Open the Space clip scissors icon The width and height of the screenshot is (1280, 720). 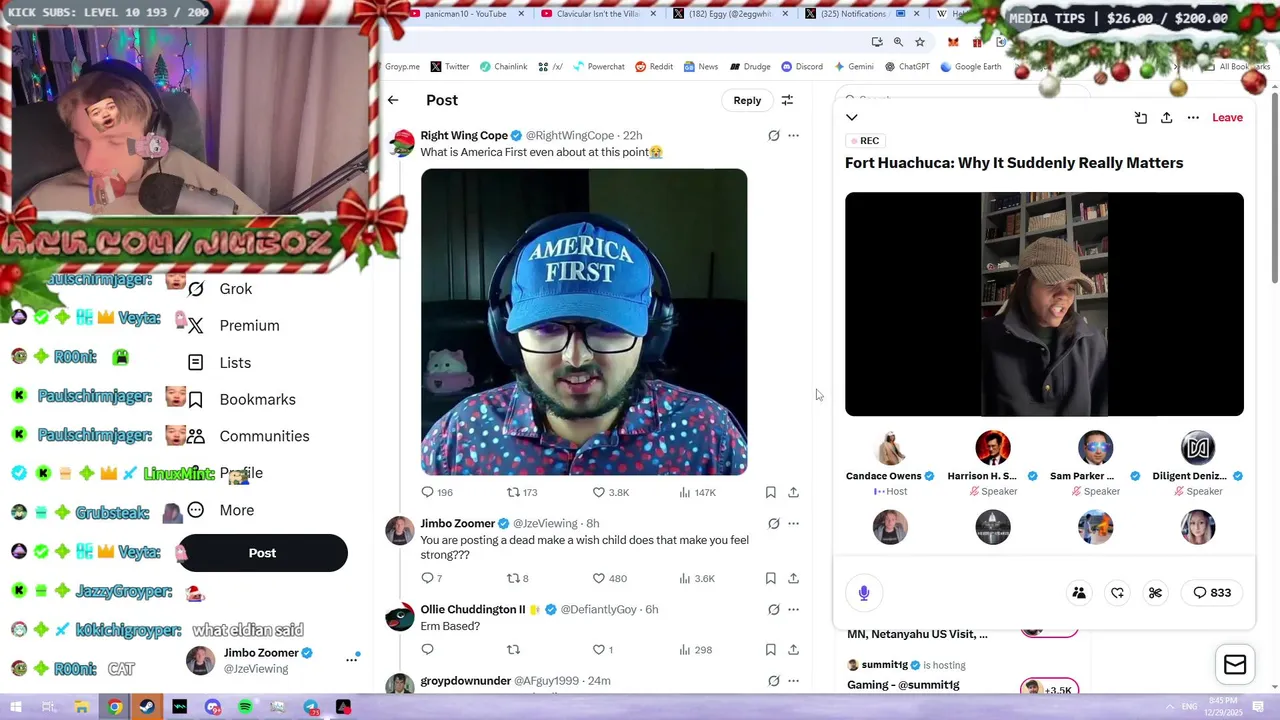tap(1155, 593)
